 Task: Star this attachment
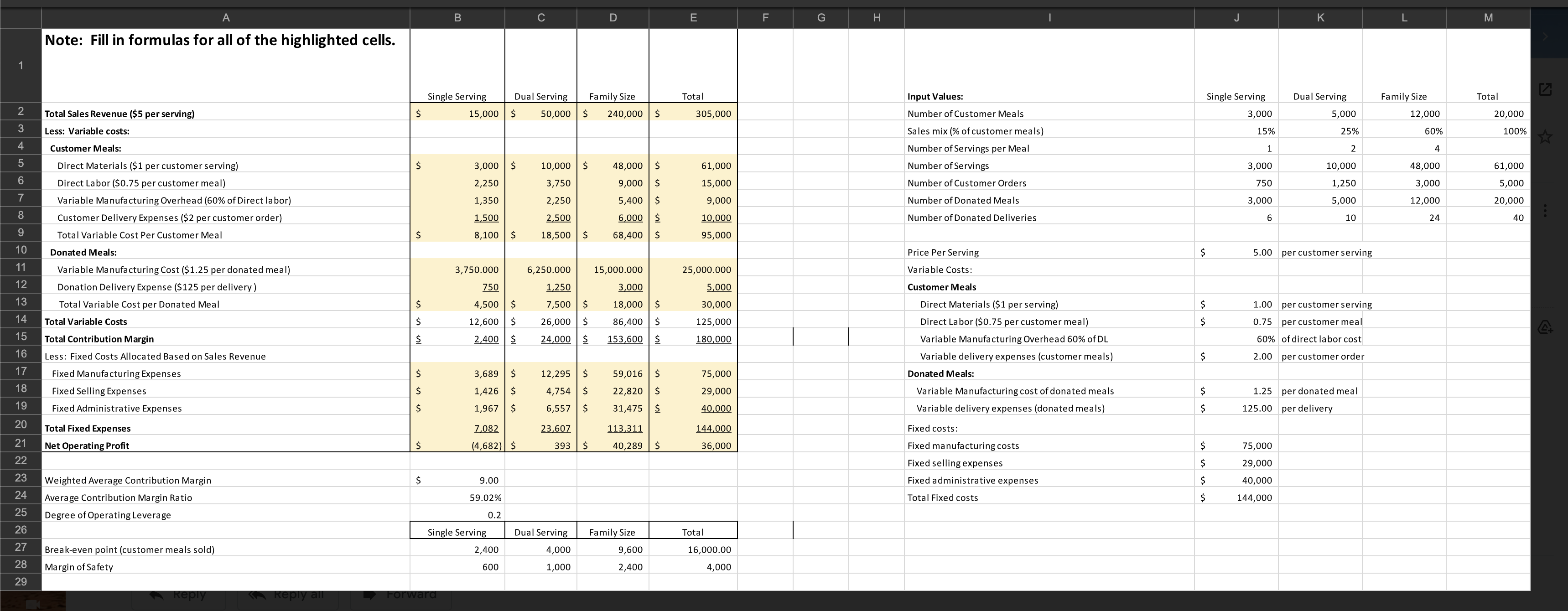point(1545,137)
